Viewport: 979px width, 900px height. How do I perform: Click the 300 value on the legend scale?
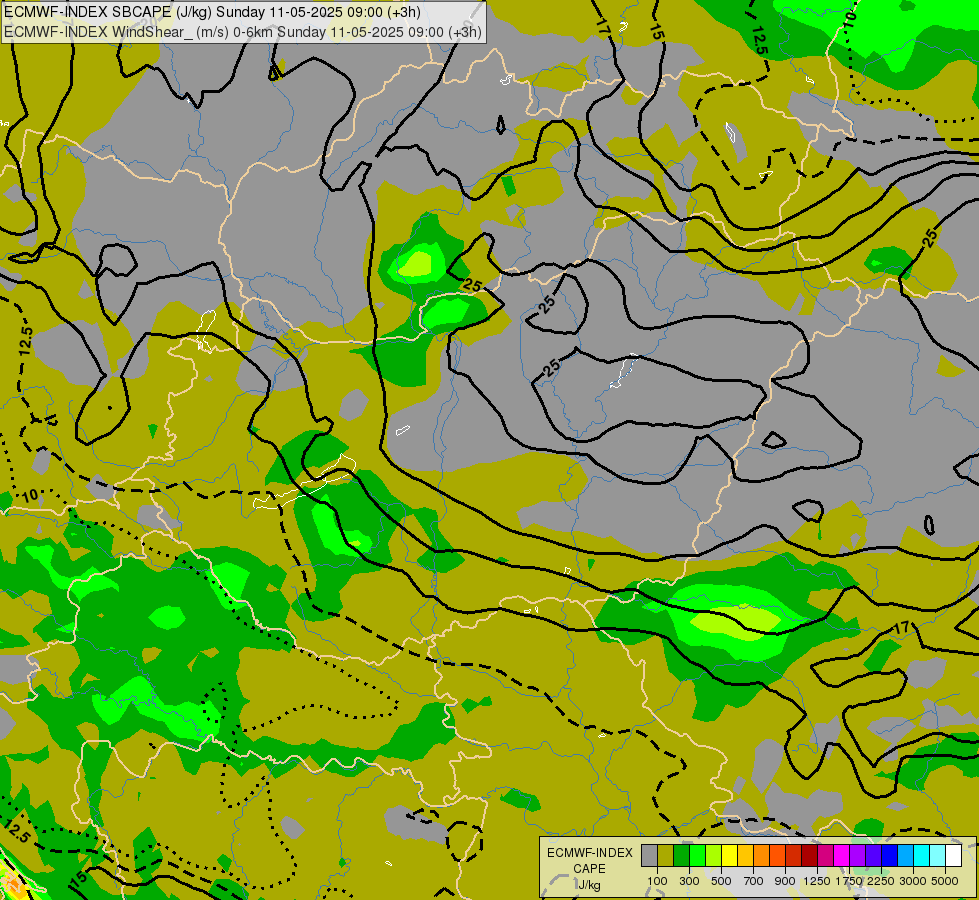689,881
